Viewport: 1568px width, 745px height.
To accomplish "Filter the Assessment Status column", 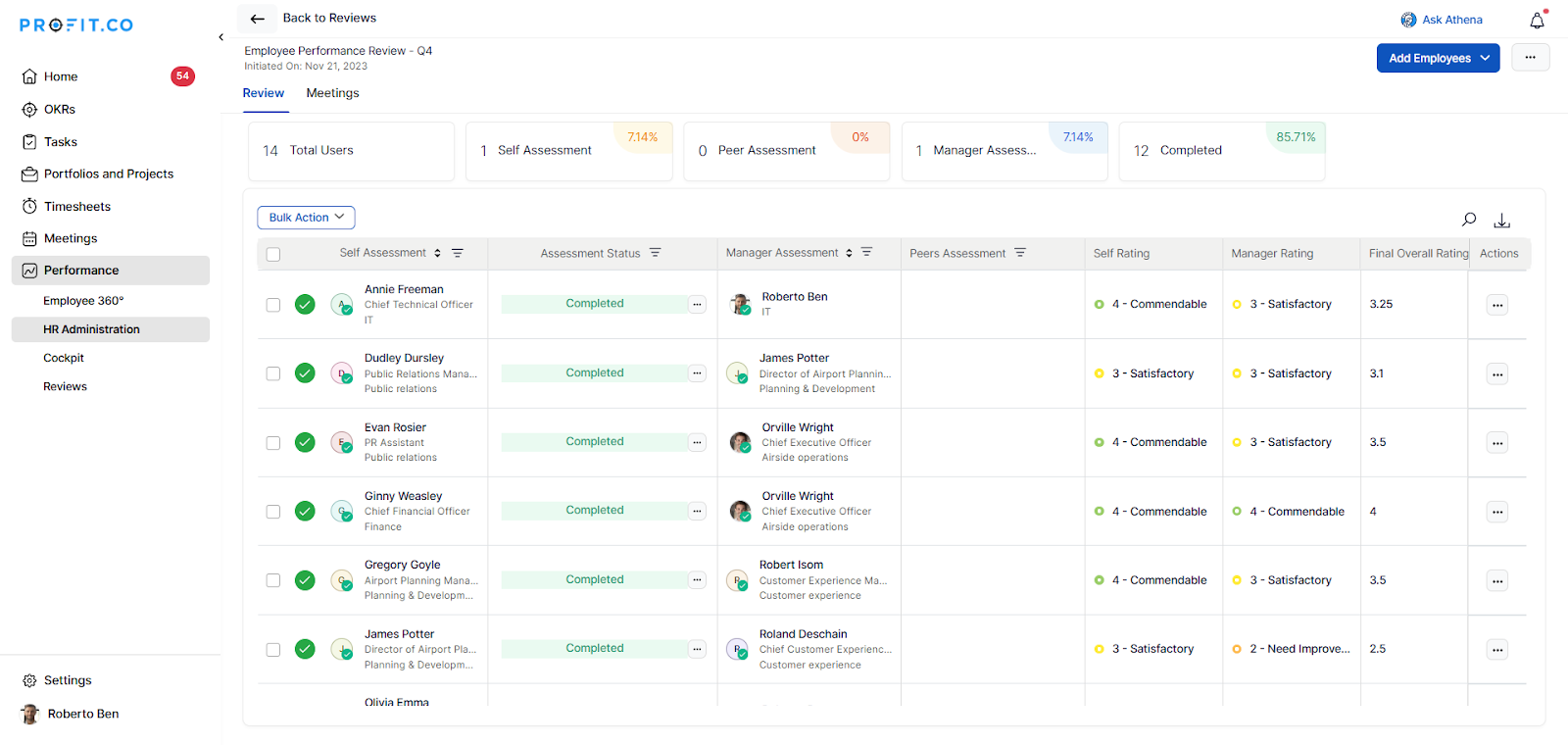I will tap(655, 253).
